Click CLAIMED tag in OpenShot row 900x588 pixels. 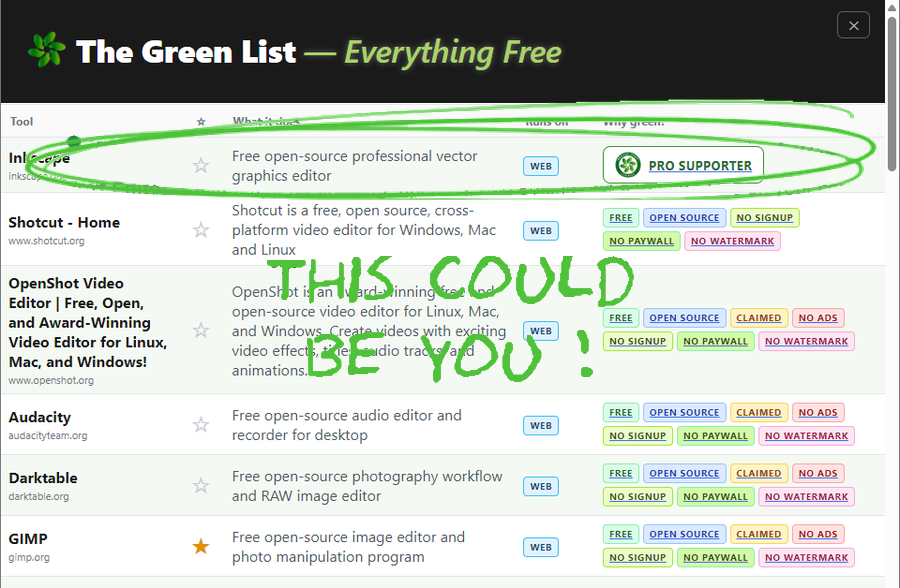(x=759, y=318)
